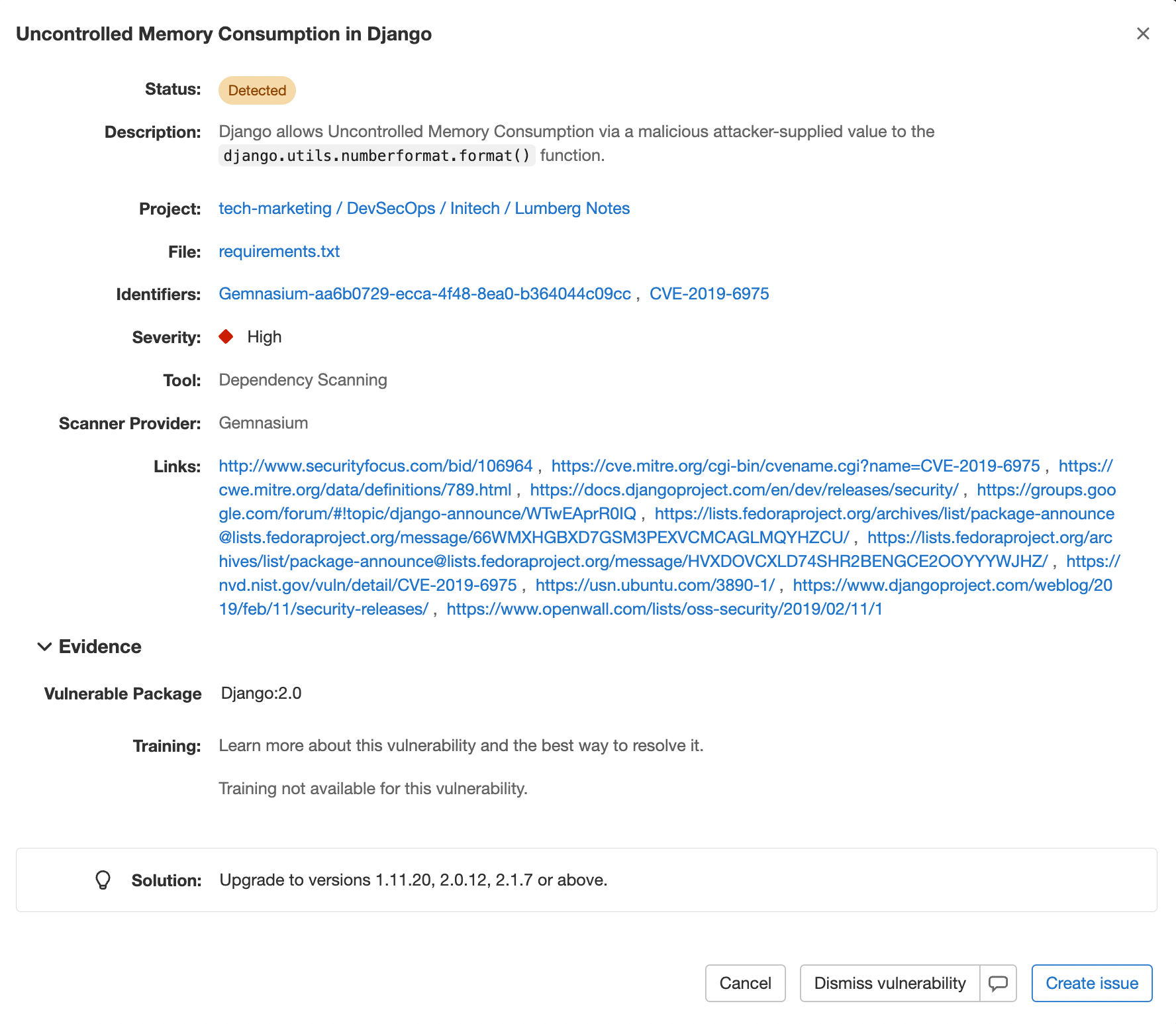Click the red High severity diamond icon
The width and height of the screenshot is (1176, 1024).
coord(226,337)
